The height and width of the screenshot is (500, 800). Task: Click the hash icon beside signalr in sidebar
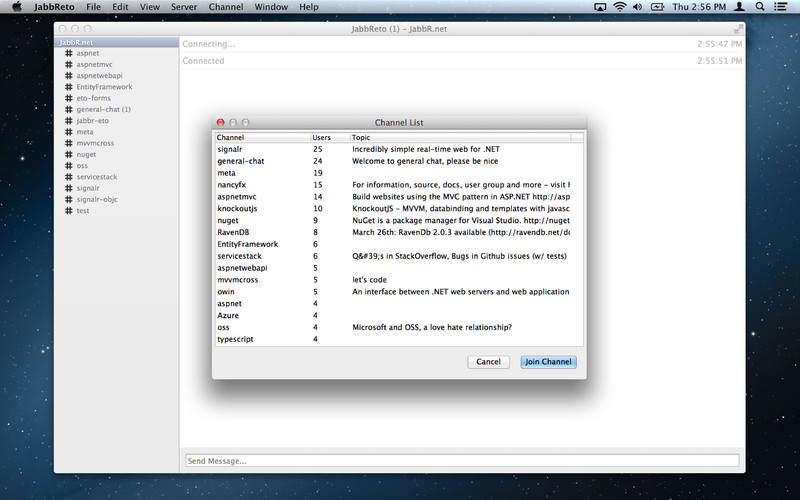coord(68,188)
